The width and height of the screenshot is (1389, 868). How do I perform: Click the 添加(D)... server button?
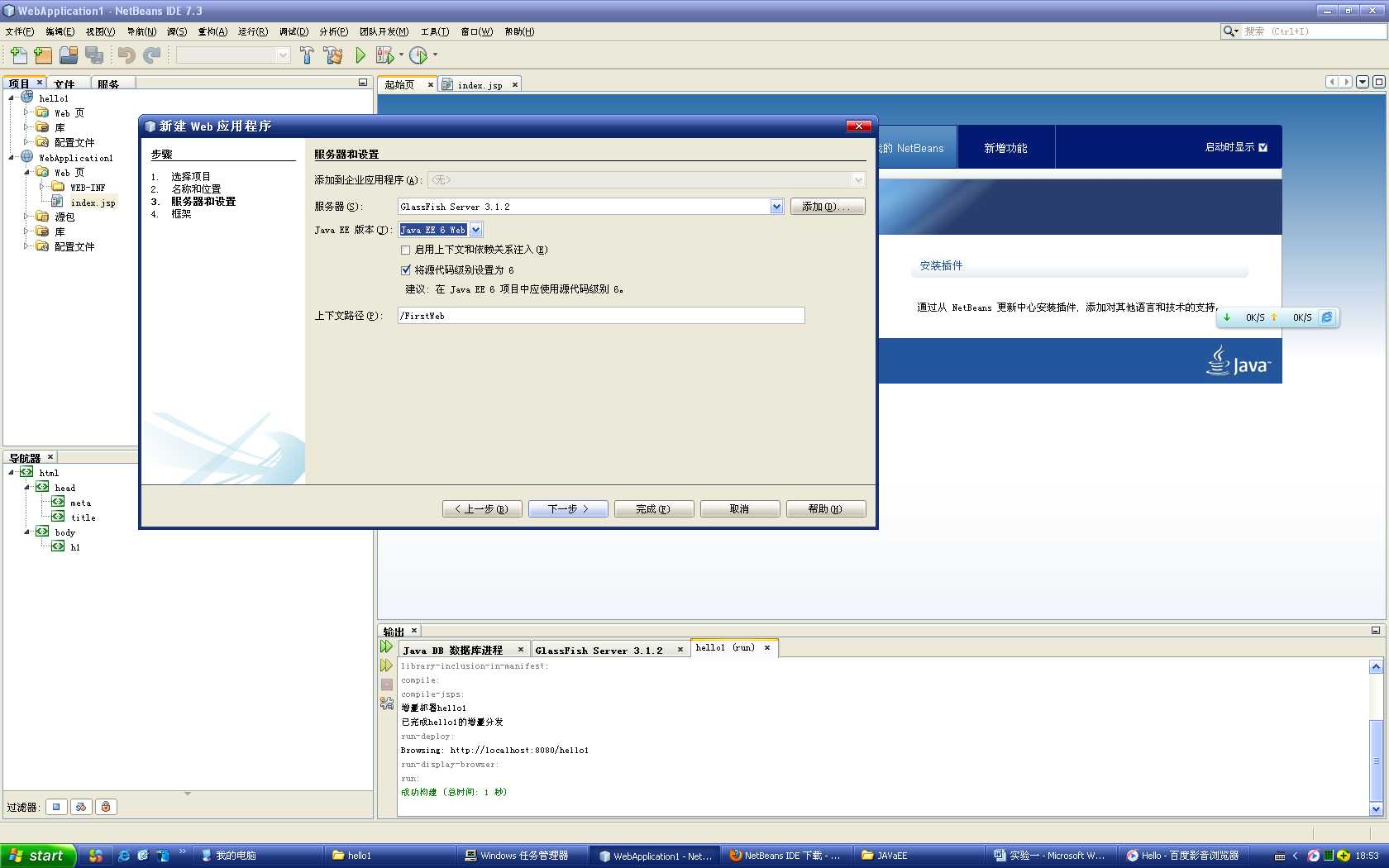click(828, 207)
